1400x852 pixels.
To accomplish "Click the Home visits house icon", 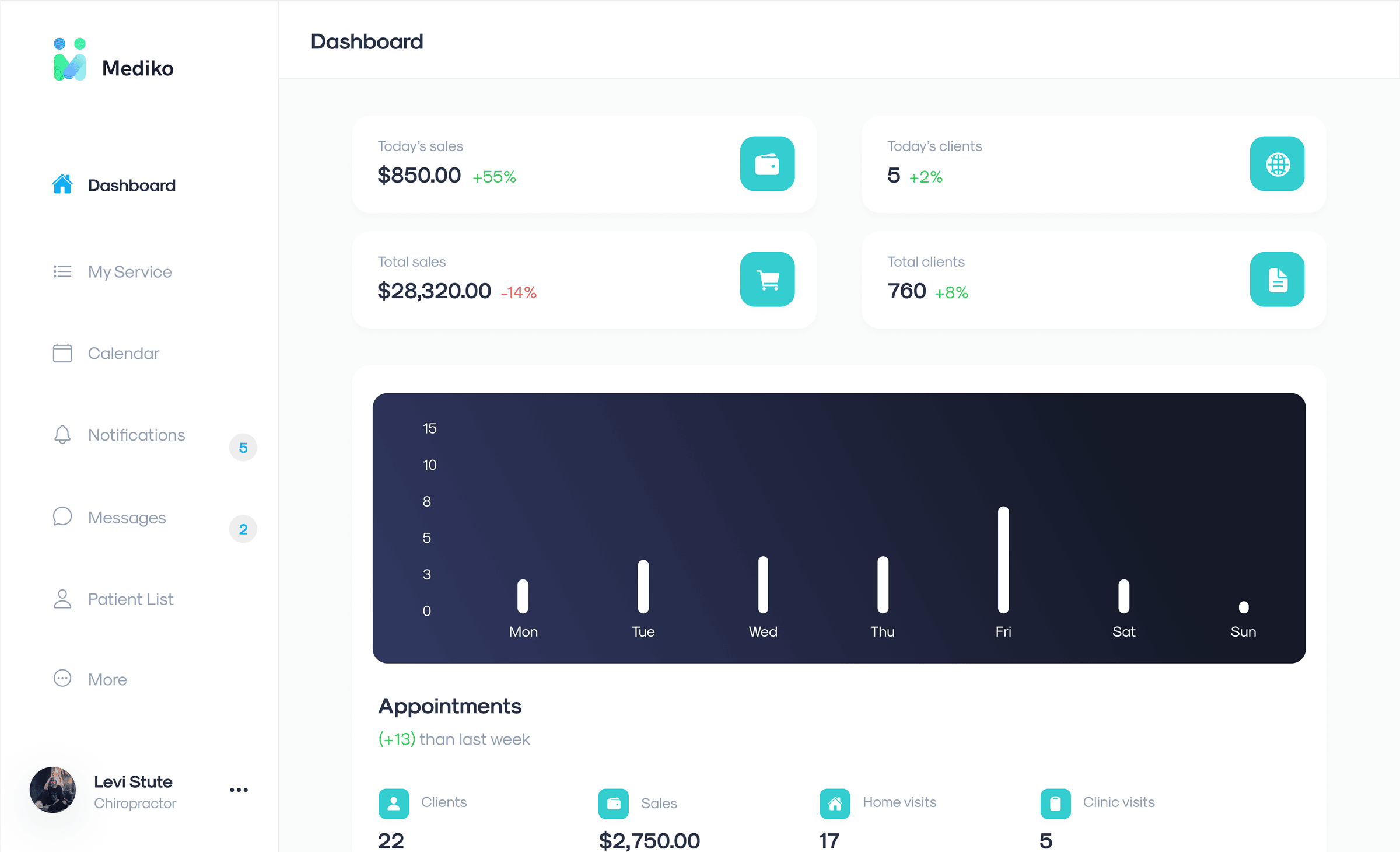I will pos(835,804).
